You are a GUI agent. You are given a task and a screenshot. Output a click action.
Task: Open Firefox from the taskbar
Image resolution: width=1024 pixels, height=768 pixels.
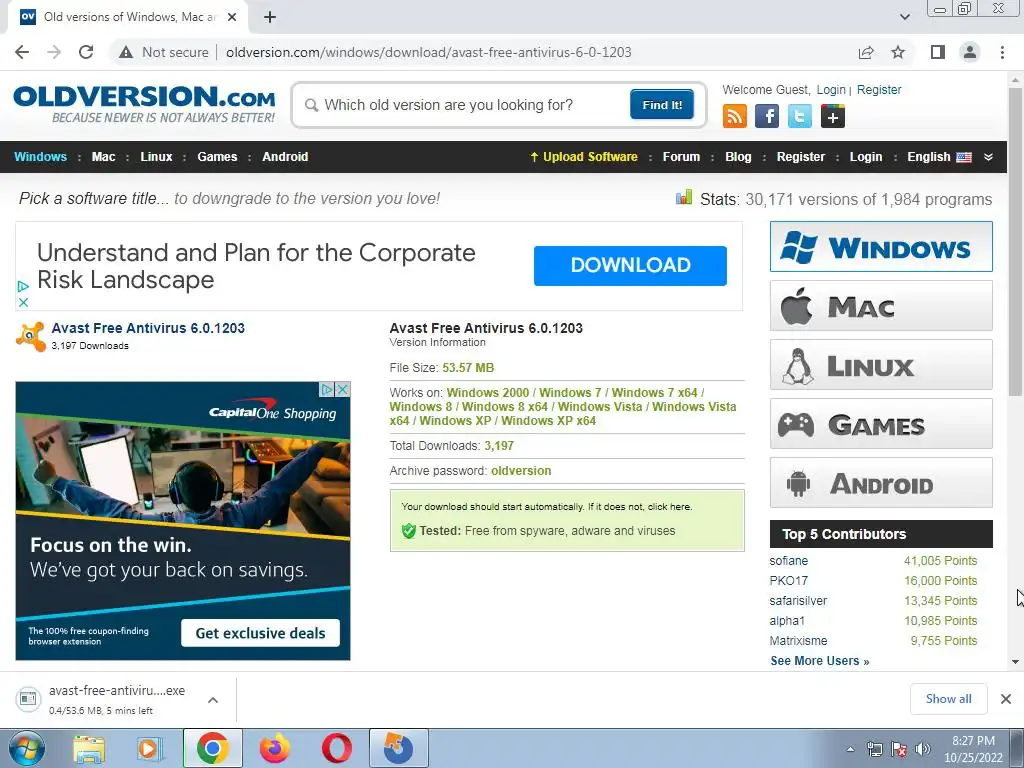pos(274,749)
